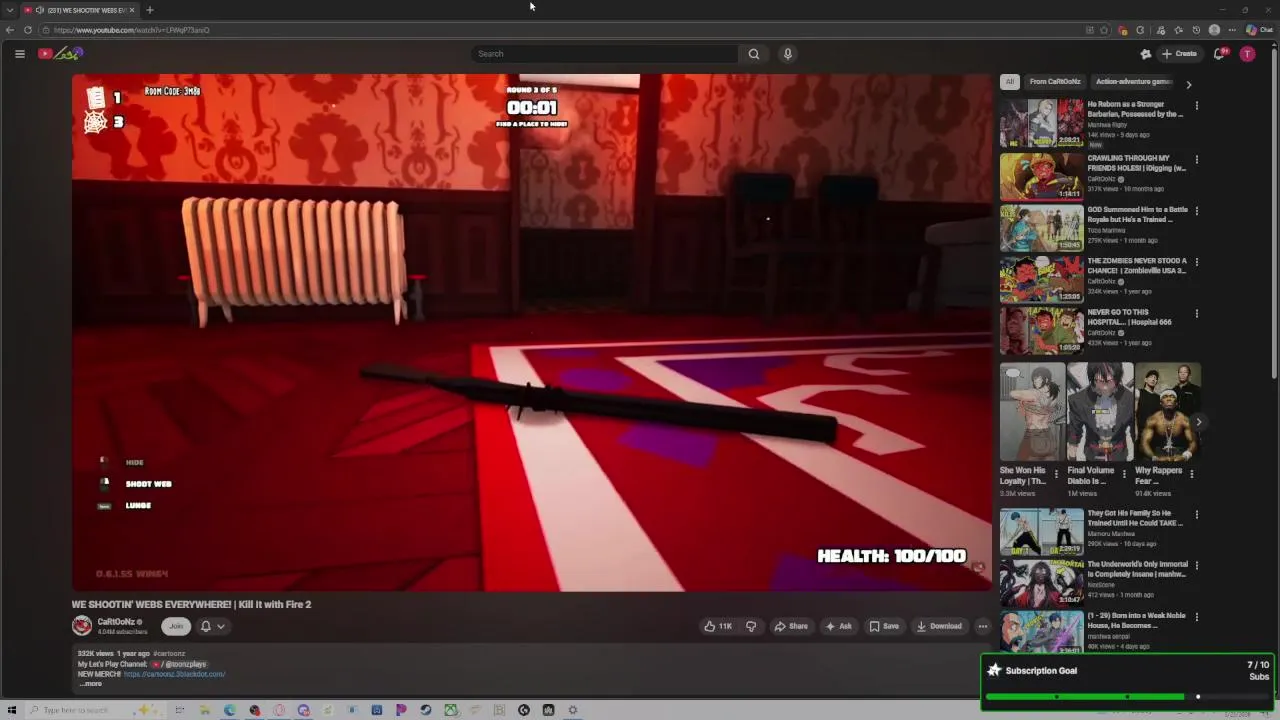The width and height of the screenshot is (1280, 720).
Task: Save the video to a playlist
Action: point(884,626)
